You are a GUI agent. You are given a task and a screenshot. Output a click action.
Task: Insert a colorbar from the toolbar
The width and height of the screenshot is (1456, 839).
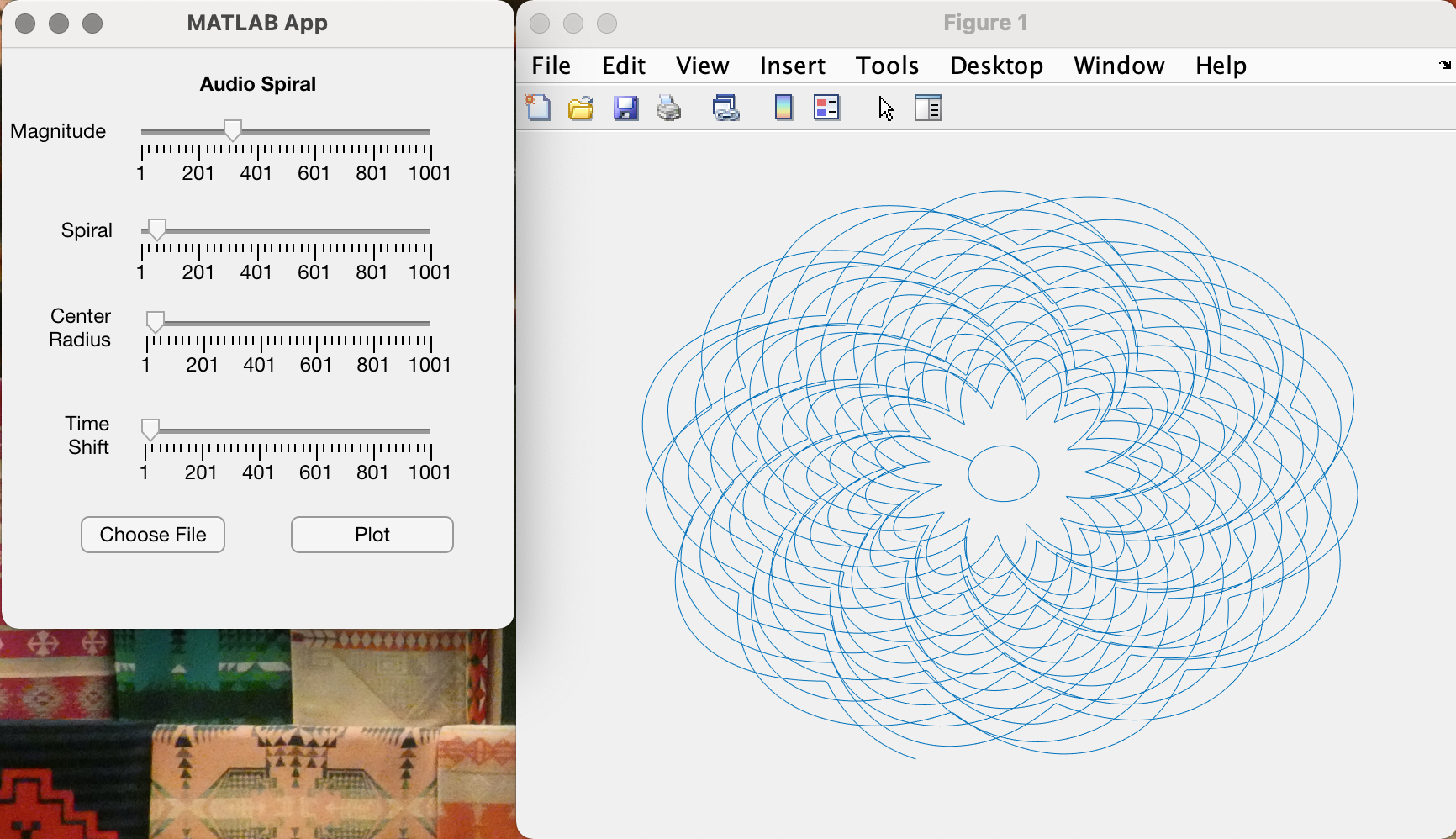coord(783,108)
